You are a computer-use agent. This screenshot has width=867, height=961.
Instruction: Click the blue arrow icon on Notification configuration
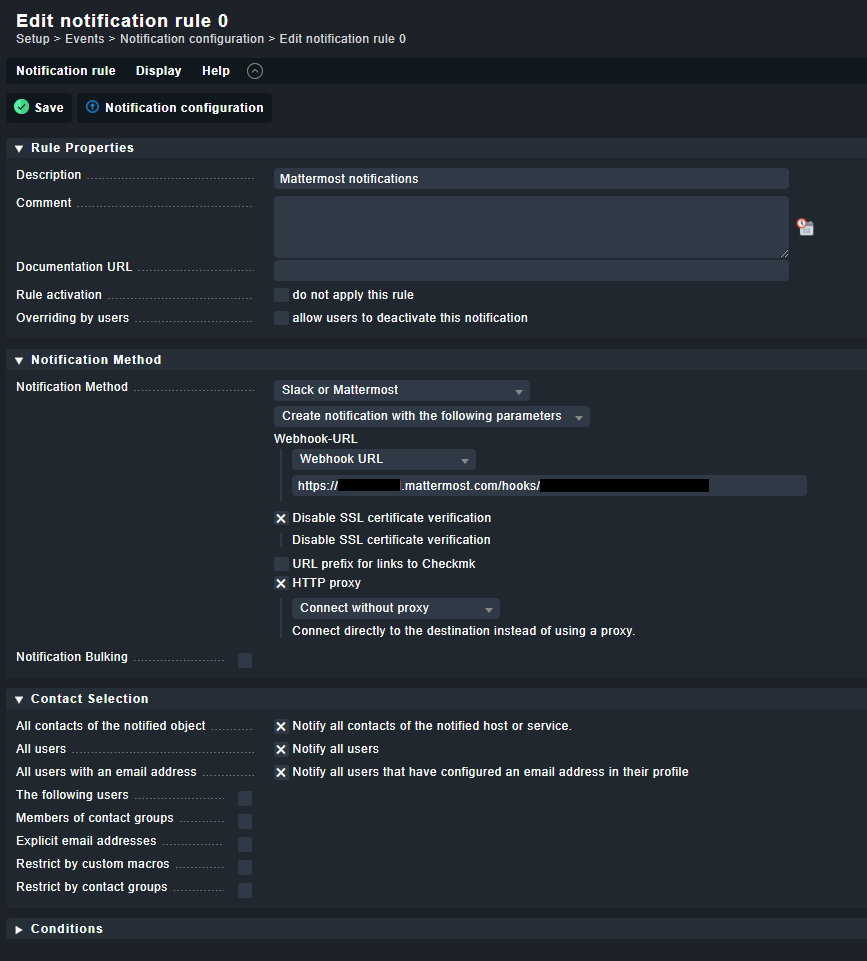coord(93,107)
